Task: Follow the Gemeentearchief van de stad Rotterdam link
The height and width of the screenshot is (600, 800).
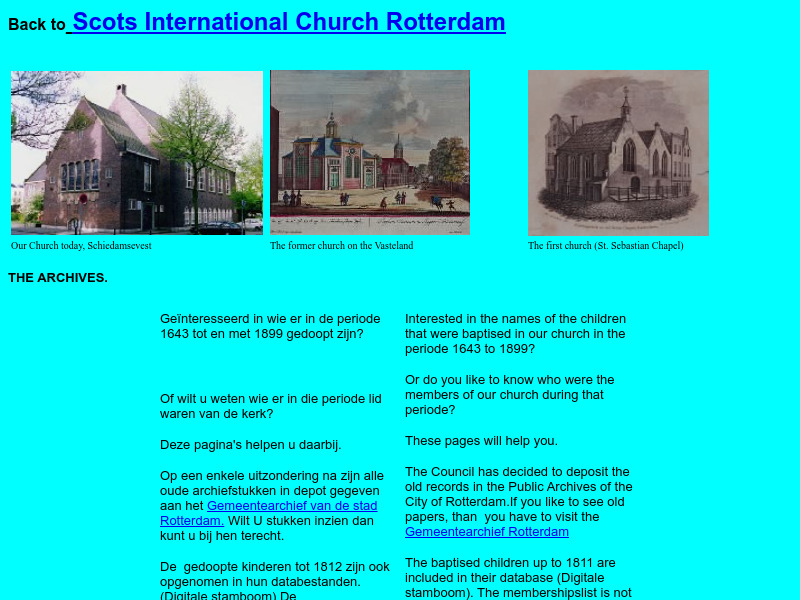Action: coord(290,506)
